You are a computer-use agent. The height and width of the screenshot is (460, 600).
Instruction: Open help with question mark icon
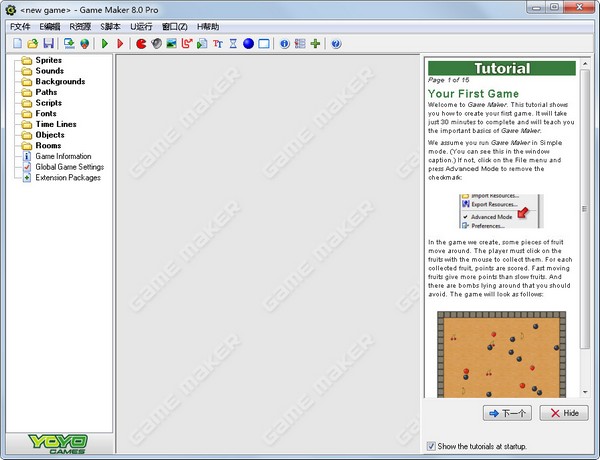click(x=336, y=44)
